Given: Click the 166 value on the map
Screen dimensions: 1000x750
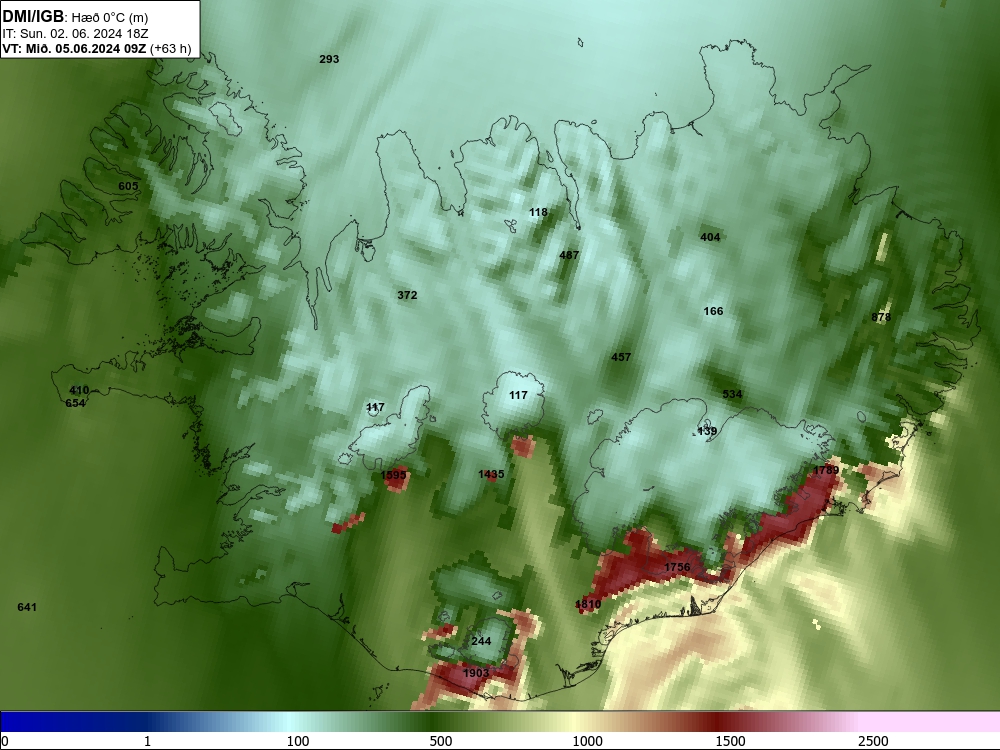Looking at the screenshot, I should point(713,311).
